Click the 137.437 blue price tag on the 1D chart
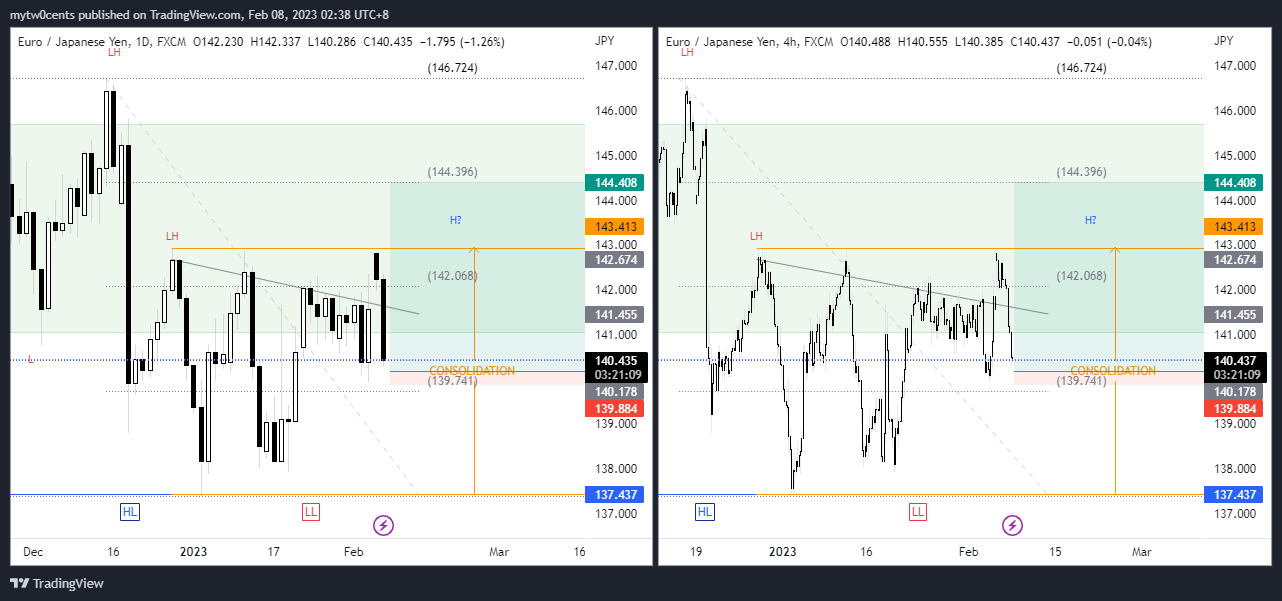The image size is (1282, 601). click(x=616, y=495)
